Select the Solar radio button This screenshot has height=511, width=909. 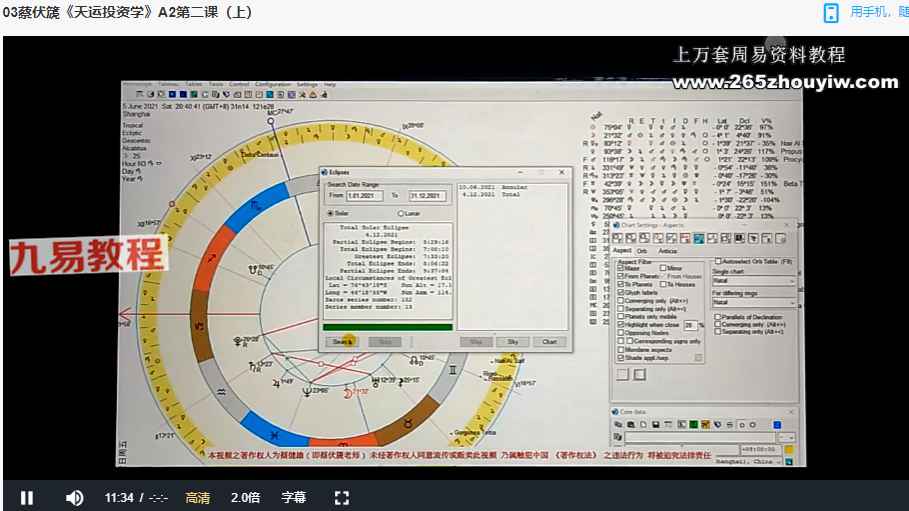click(330, 213)
